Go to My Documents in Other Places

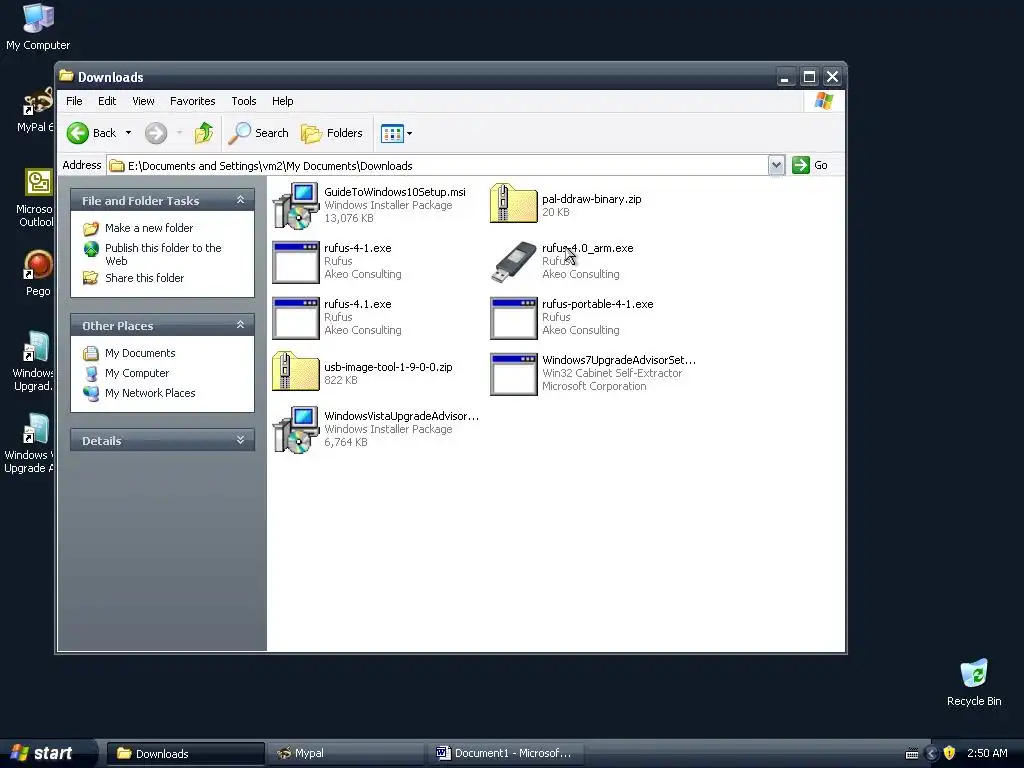tap(140, 353)
